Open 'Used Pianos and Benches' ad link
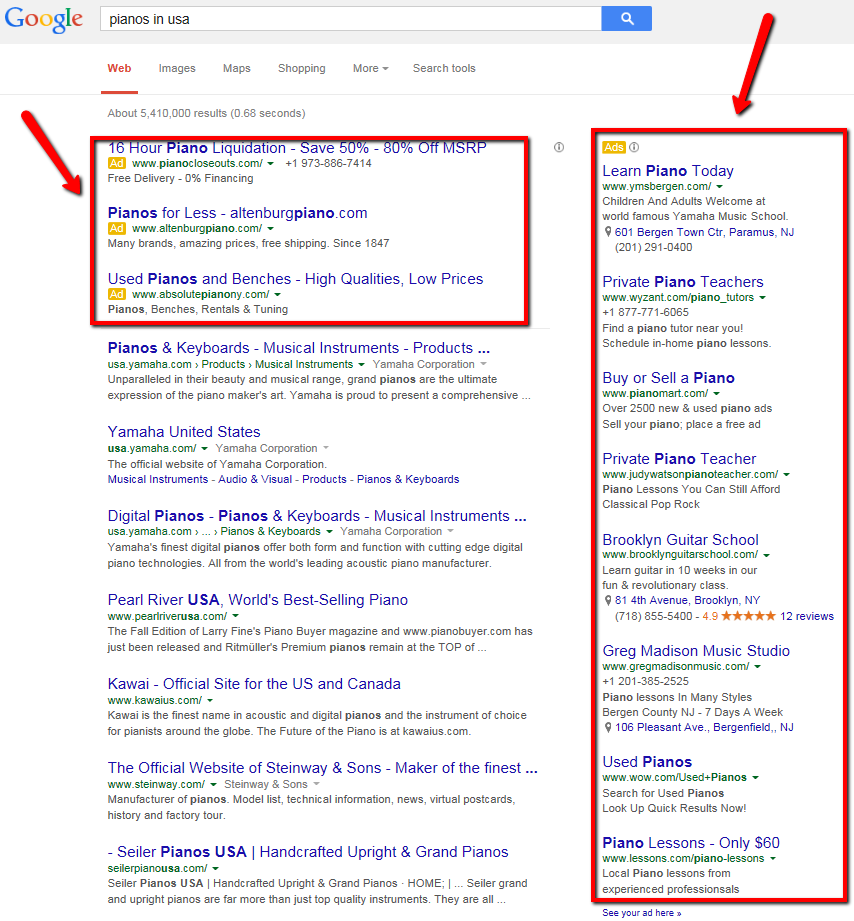This screenshot has height=921, width=854. 295,279
